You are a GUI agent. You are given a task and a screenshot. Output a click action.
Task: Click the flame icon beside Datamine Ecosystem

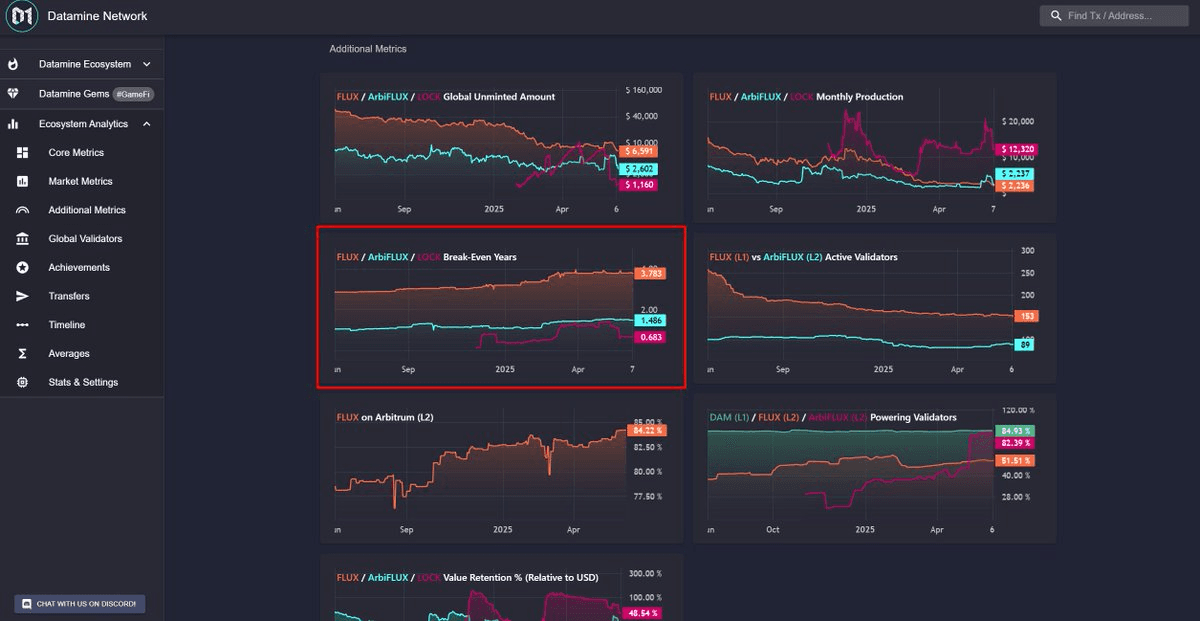point(13,64)
